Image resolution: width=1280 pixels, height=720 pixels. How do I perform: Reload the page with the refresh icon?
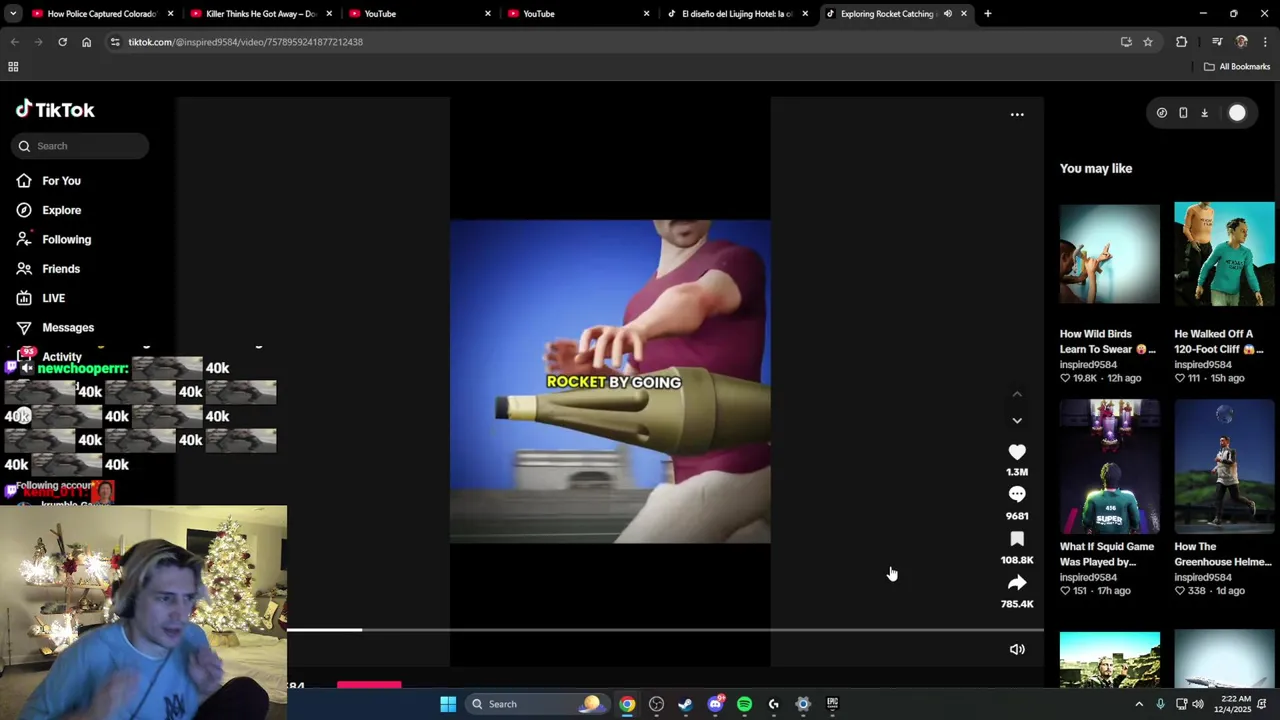click(62, 42)
